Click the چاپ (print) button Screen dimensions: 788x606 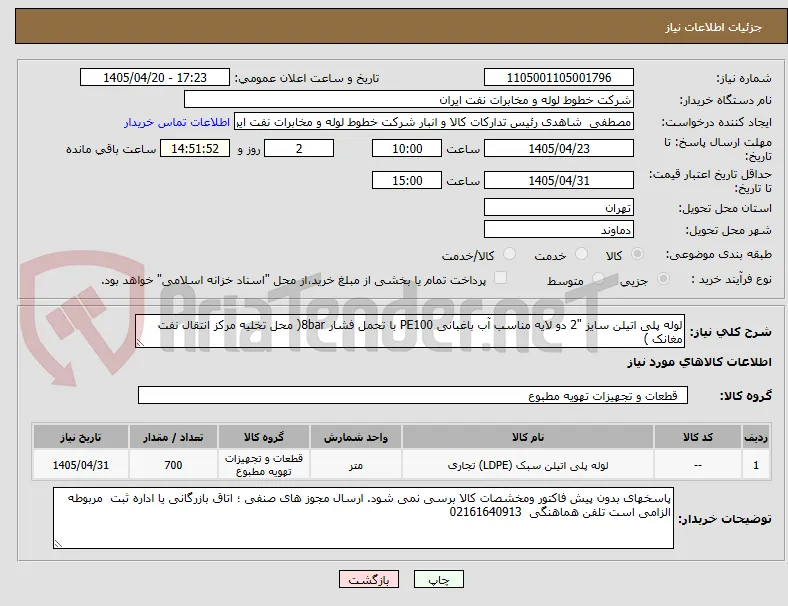coord(439,579)
